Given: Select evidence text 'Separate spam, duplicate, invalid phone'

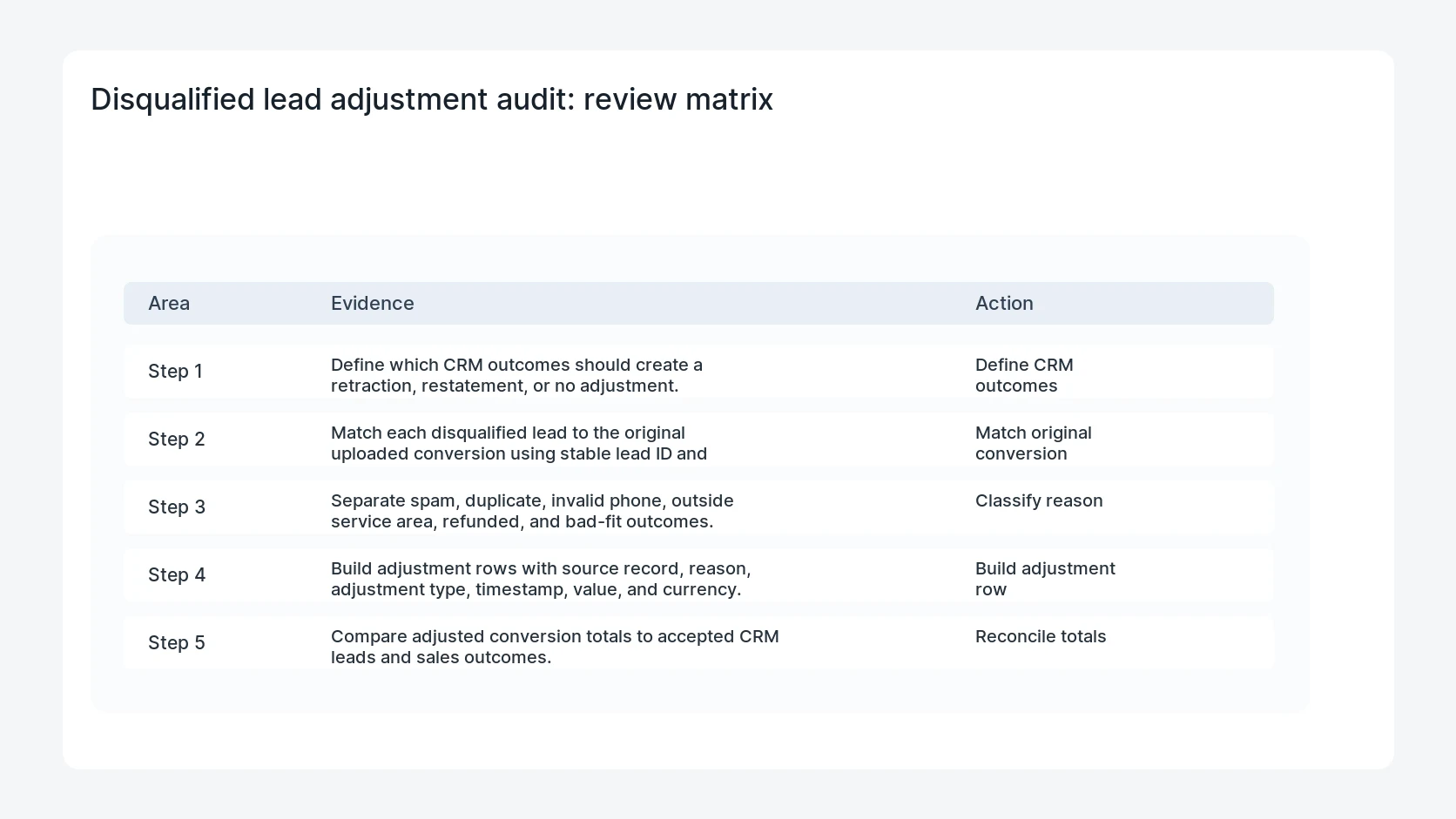Looking at the screenshot, I should (498, 500).
